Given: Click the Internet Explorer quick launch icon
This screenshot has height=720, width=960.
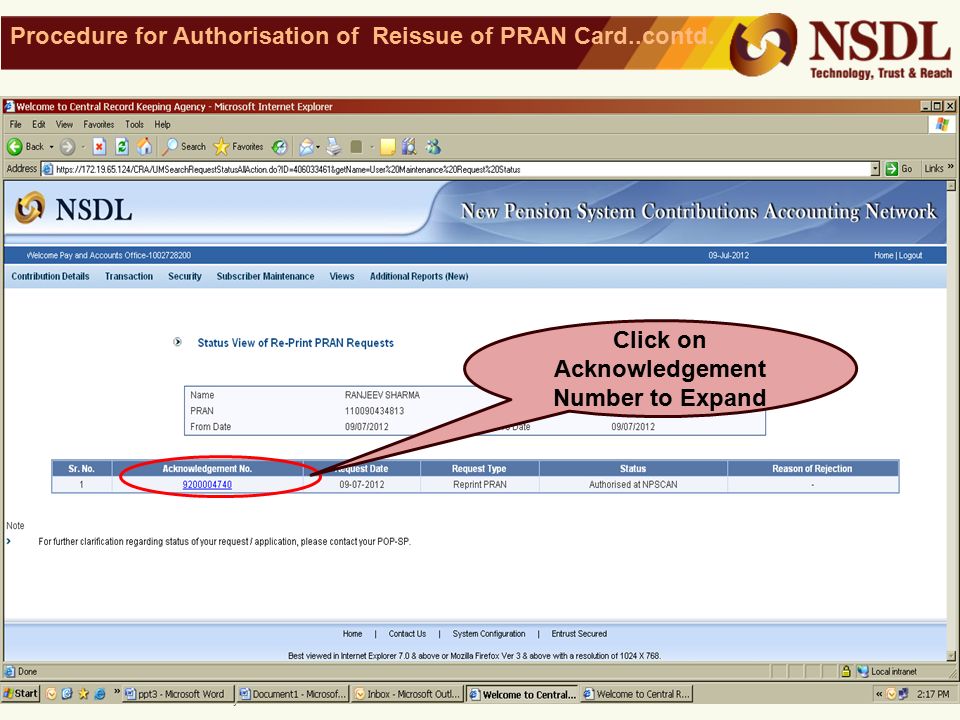Looking at the screenshot, I should click(100, 694).
